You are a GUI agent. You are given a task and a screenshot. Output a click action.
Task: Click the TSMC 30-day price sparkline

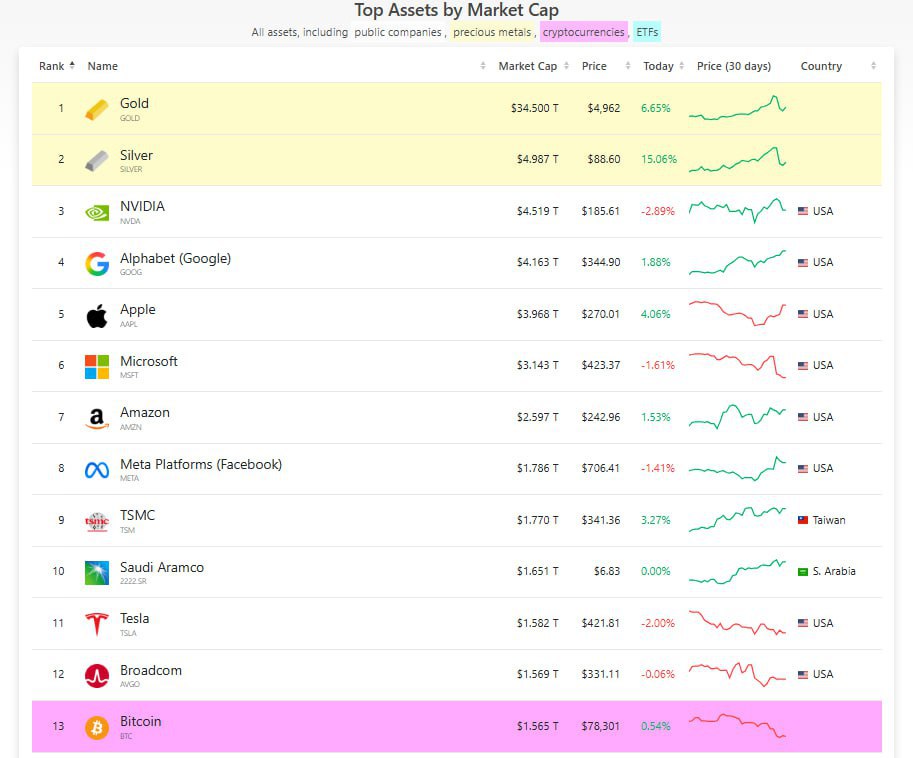click(737, 520)
